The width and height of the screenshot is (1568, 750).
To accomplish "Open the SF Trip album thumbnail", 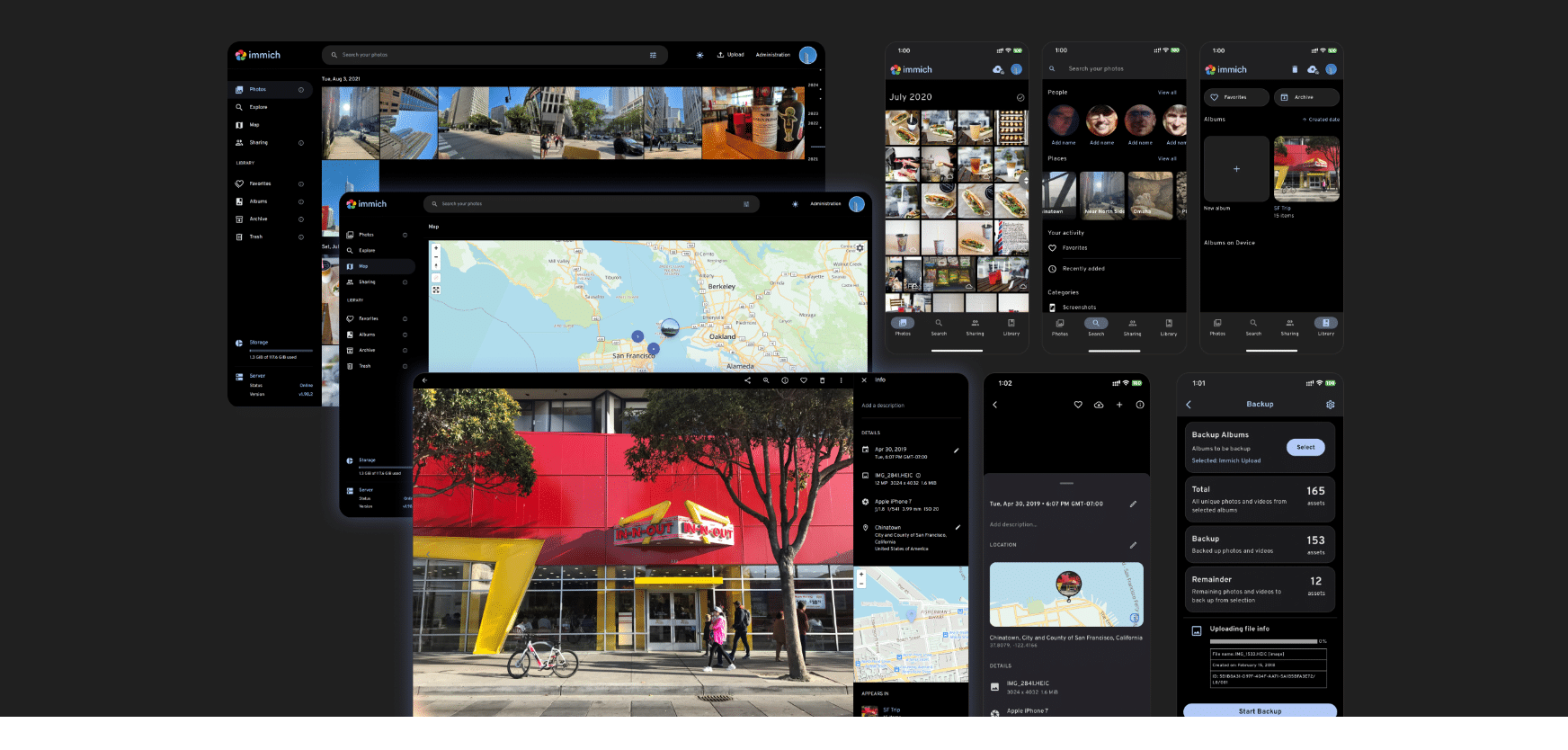I will coord(1306,169).
